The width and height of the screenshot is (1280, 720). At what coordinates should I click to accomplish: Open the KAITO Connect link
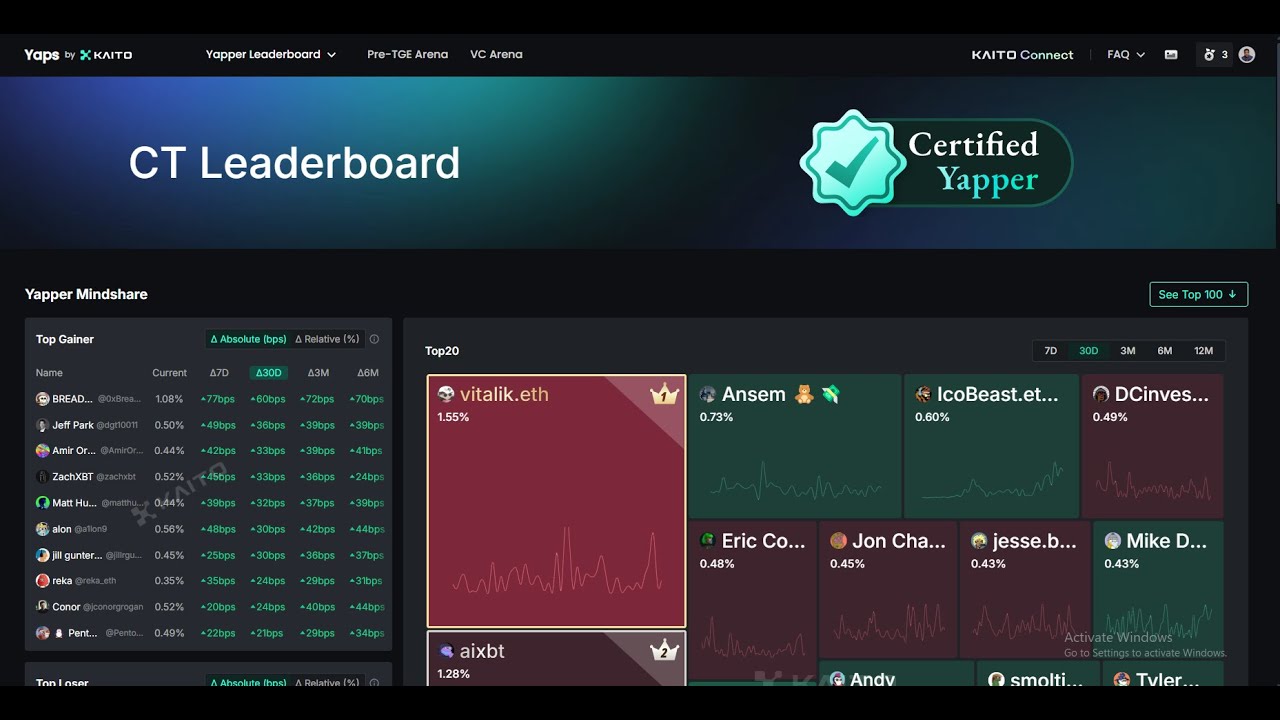coord(1022,55)
